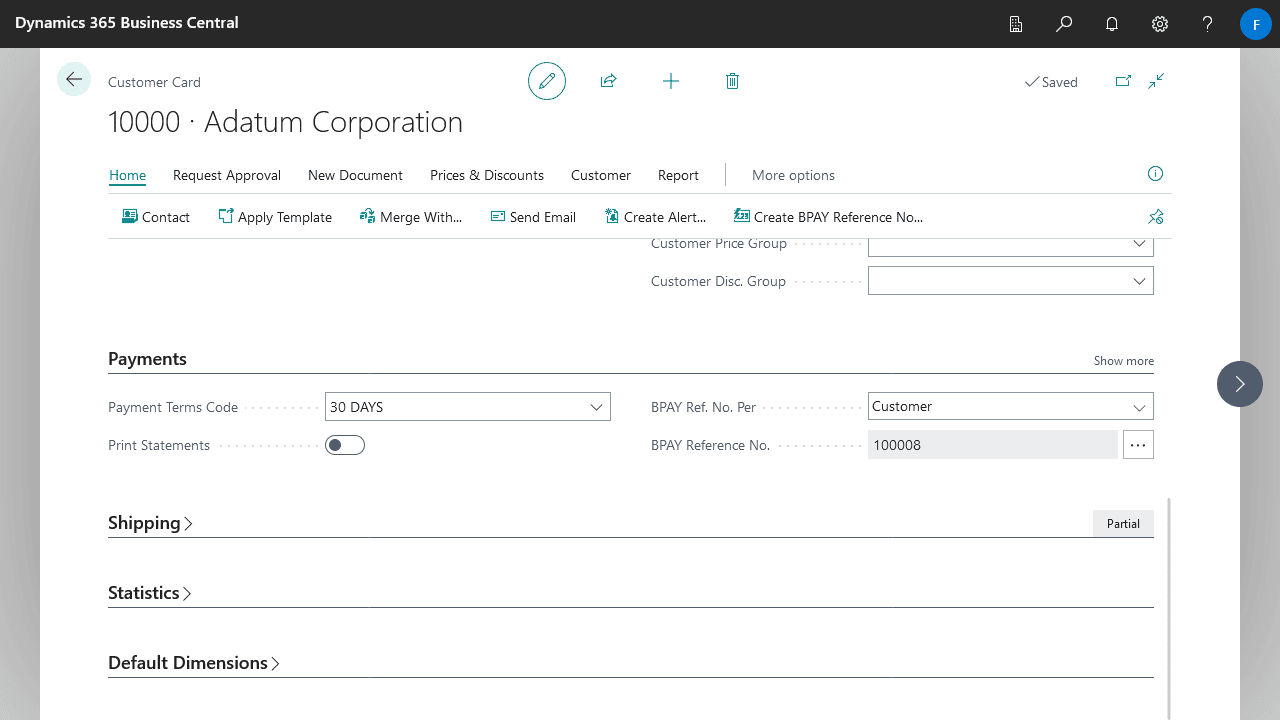Open the settings gear icon
Image resolution: width=1280 pixels, height=720 pixels.
1160,23
